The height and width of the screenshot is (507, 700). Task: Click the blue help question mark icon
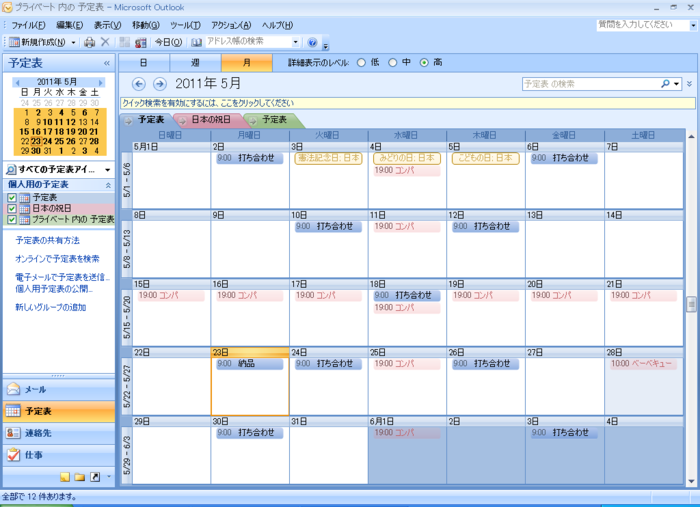(x=312, y=42)
